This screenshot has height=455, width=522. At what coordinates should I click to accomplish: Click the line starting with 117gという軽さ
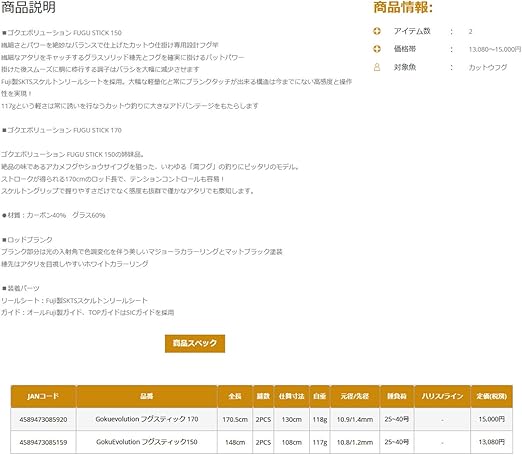tap(130, 106)
